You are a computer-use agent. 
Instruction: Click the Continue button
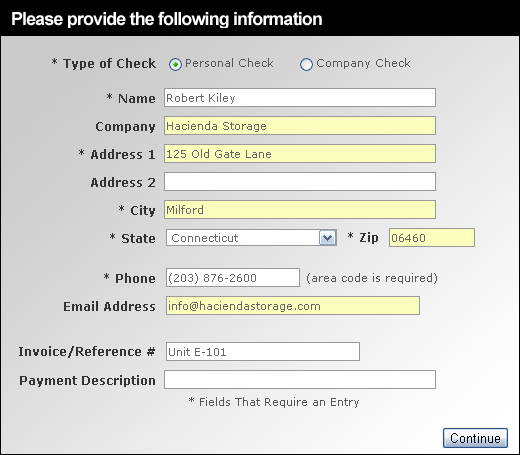475,438
